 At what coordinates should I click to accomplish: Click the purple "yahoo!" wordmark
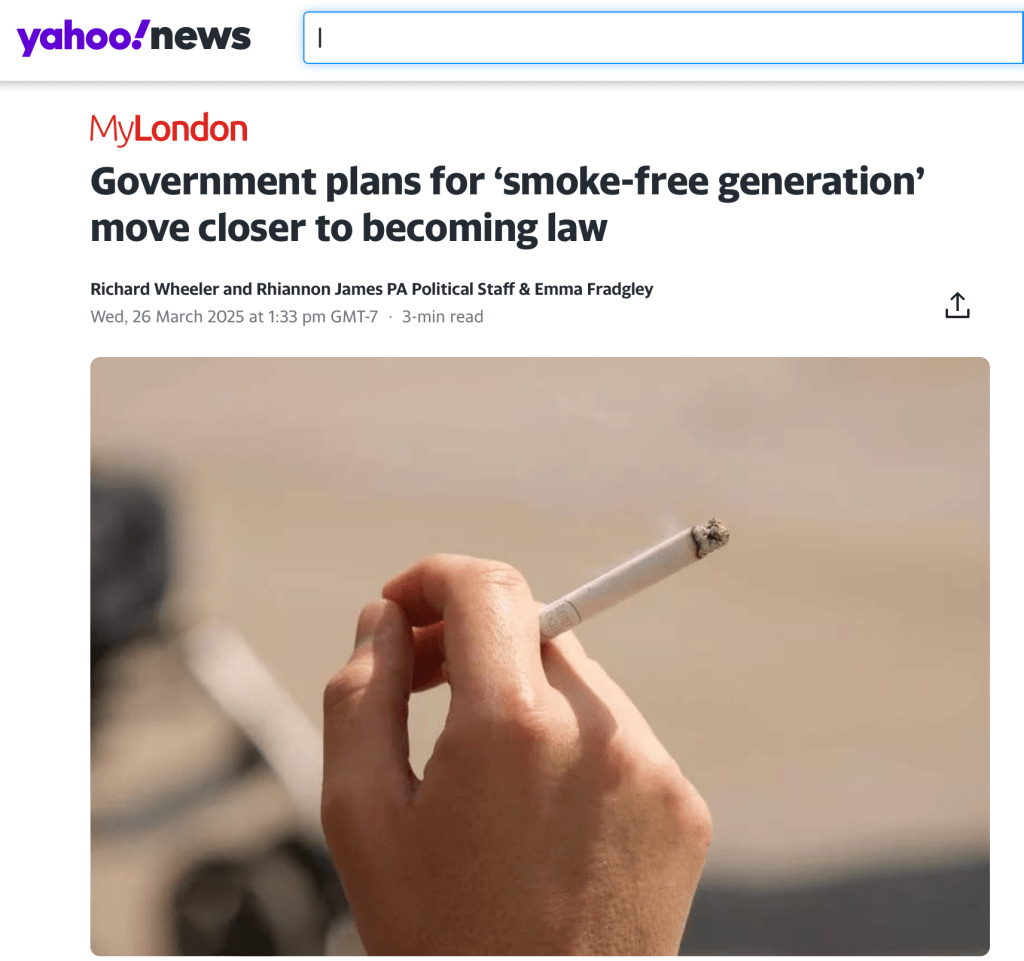point(83,39)
